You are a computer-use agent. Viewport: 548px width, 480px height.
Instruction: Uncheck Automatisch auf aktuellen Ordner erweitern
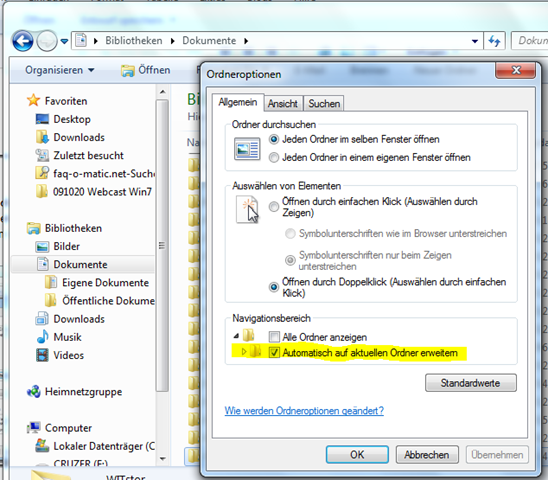[x=274, y=353]
